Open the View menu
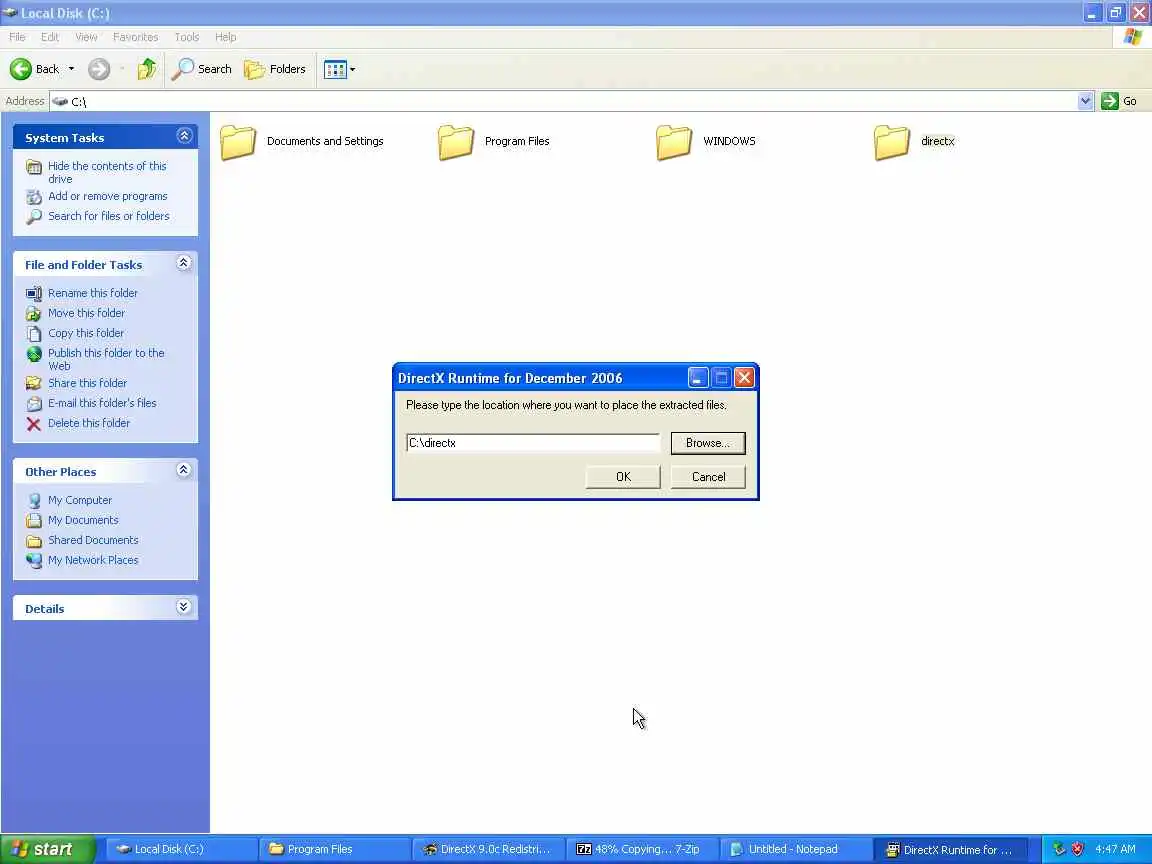Screen dimensions: 1152x864 (86, 37)
